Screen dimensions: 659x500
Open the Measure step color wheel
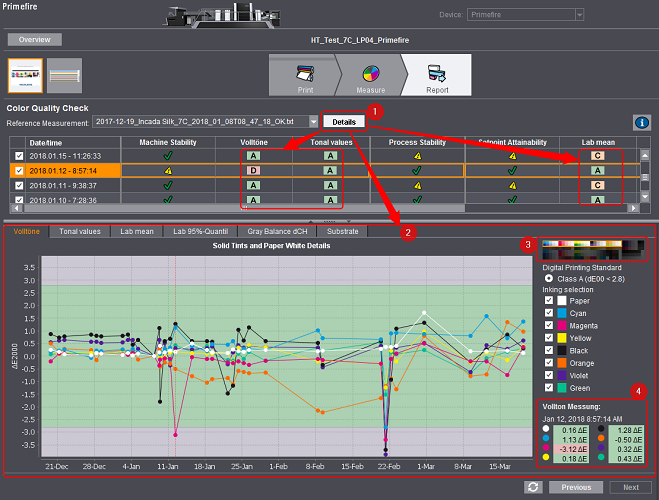tap(371, 74)
